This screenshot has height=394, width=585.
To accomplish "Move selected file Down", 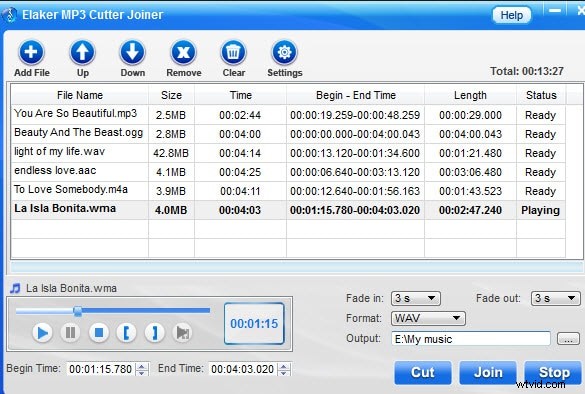I will pyautogui.click(x=132, y=52).
